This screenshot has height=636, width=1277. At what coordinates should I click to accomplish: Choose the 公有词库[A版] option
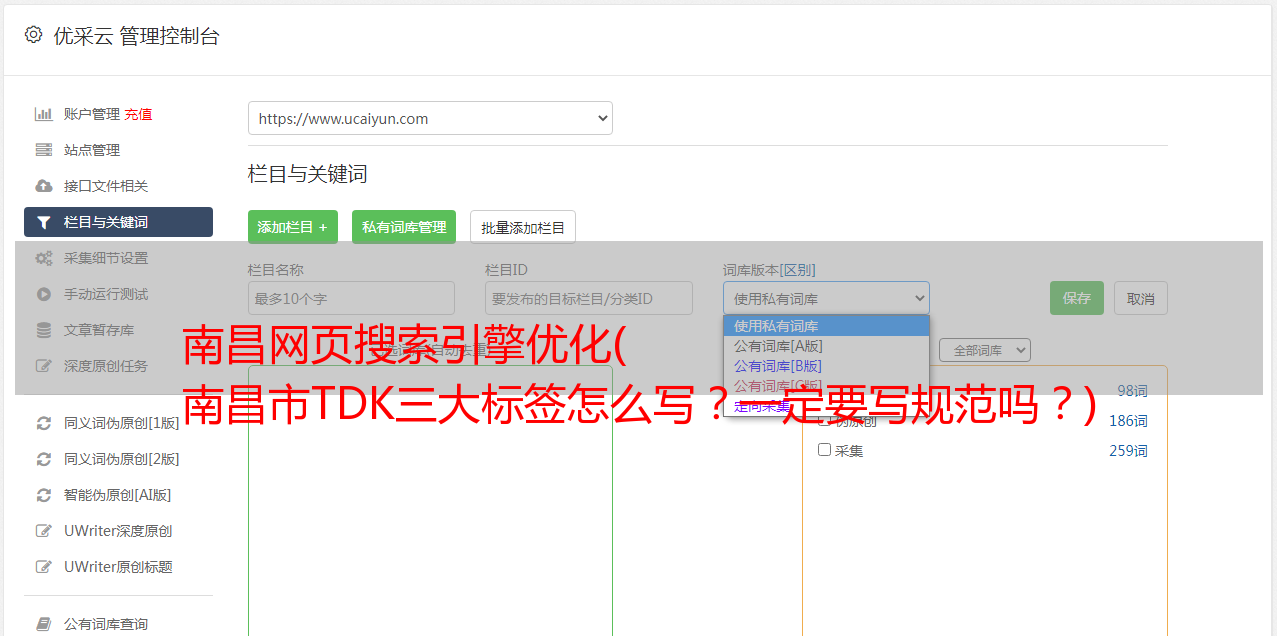point(826,346)
